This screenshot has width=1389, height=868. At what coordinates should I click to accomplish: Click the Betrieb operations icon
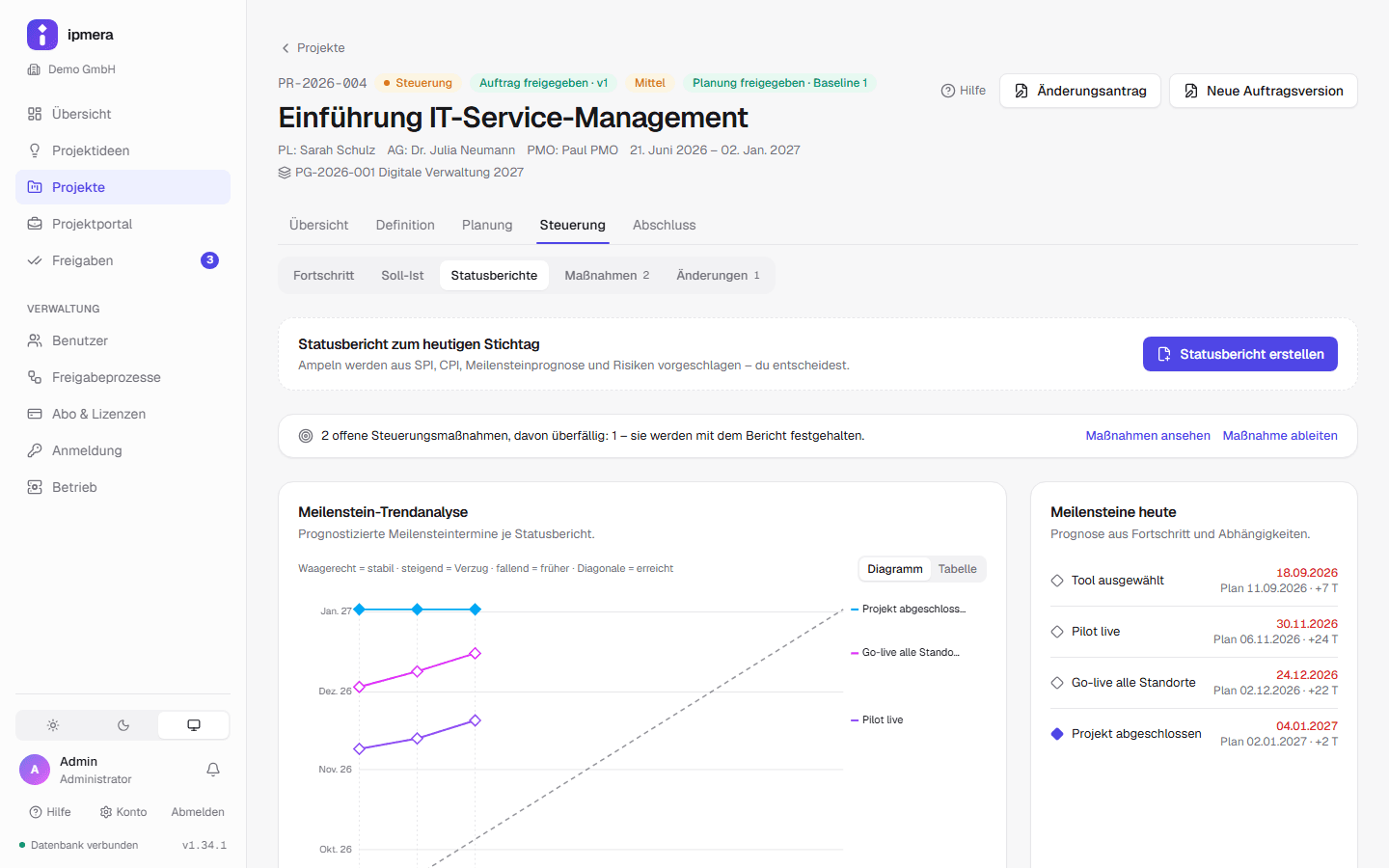click(x=35, y=487)
